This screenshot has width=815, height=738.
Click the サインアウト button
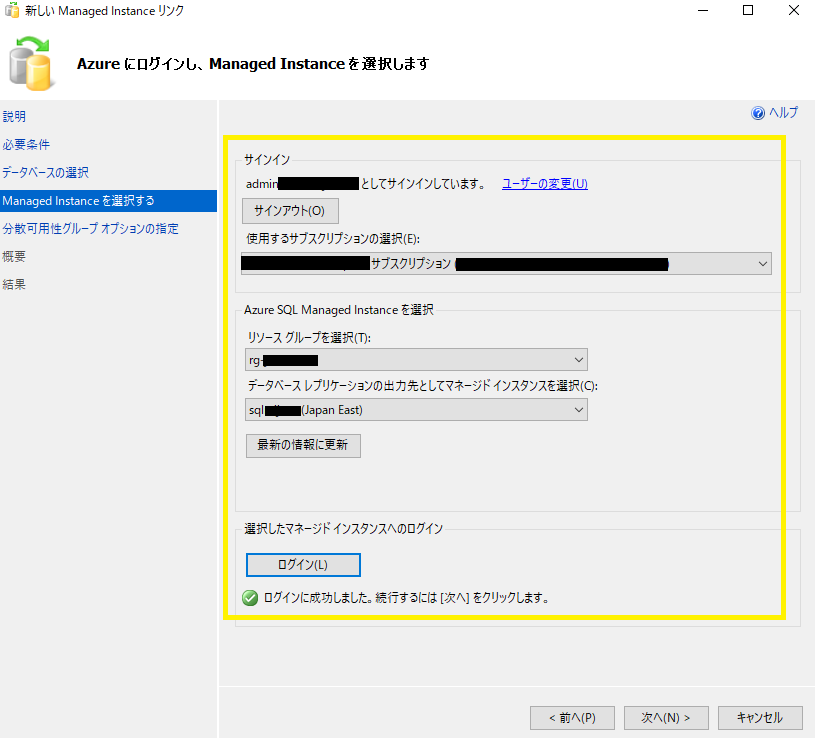[x=291, y=210]
